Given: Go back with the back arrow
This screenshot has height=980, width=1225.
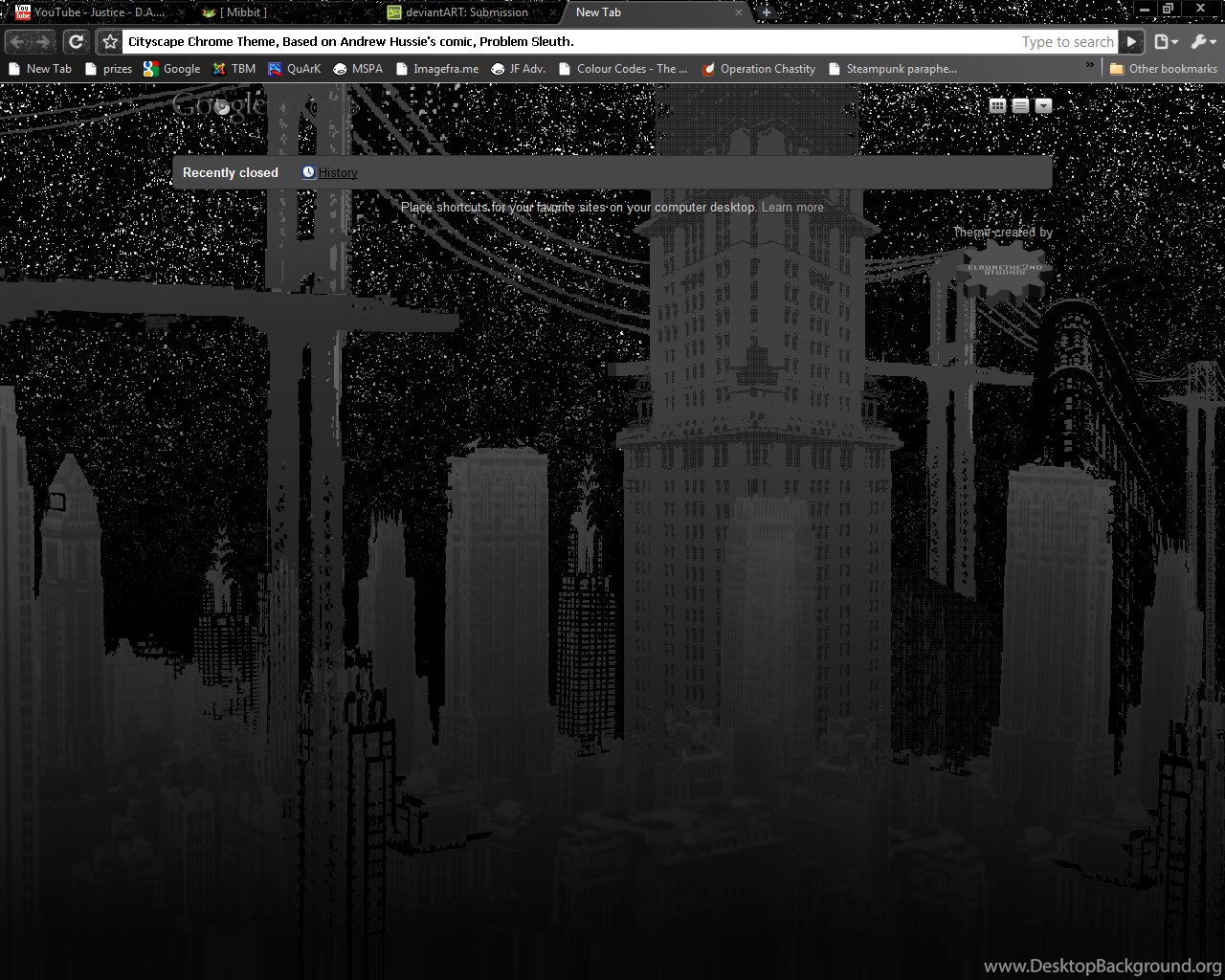Looking at the screenshot, I should pos(18,41).
